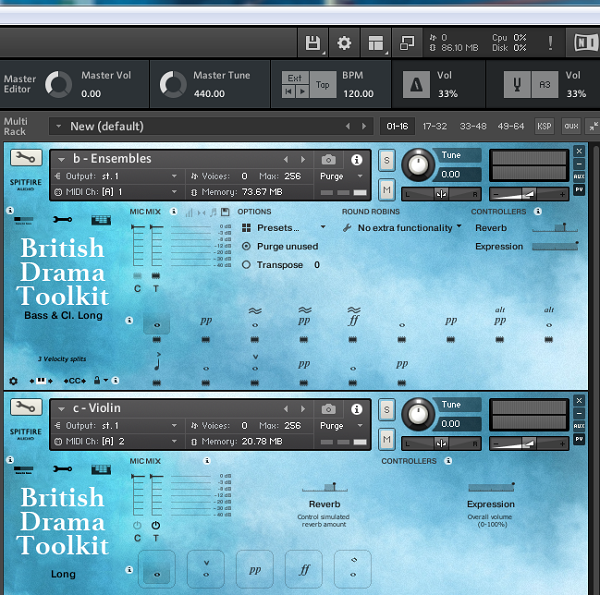Open MIDI Ch dropdown in c - Violin
The height and width of the screenshot is (595, 600).
click(116, 441)
